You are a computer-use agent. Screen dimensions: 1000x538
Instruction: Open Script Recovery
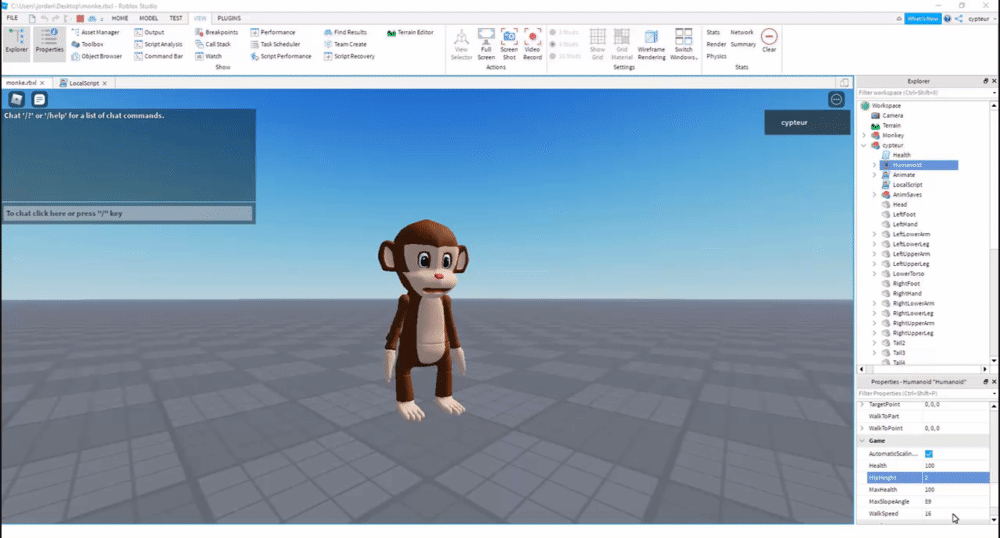click(349, 56)
